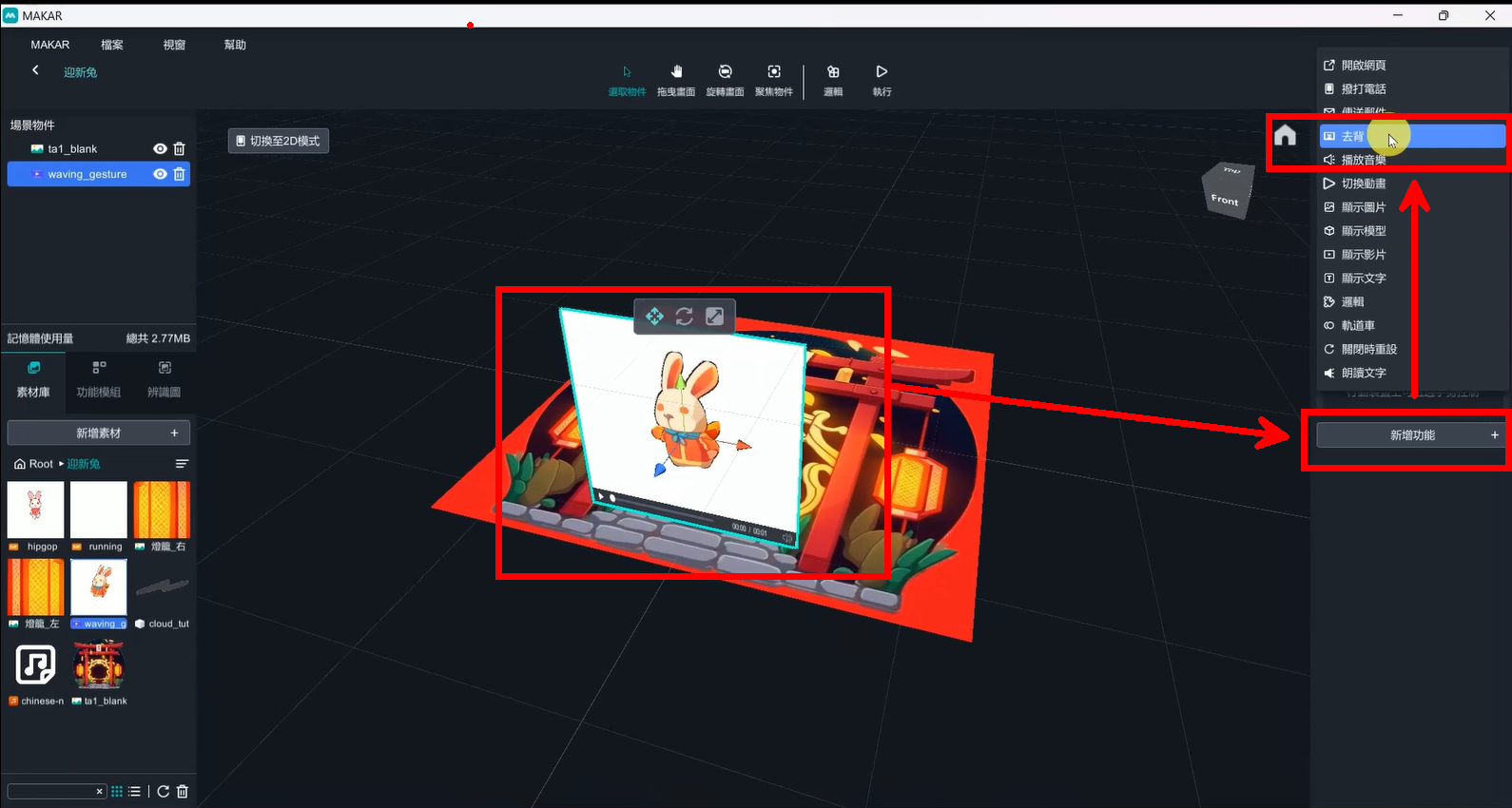1512x808 pixels.
Task: Activate the 旋轉畫面 rotate view tool
Action: tap(725, 79)
